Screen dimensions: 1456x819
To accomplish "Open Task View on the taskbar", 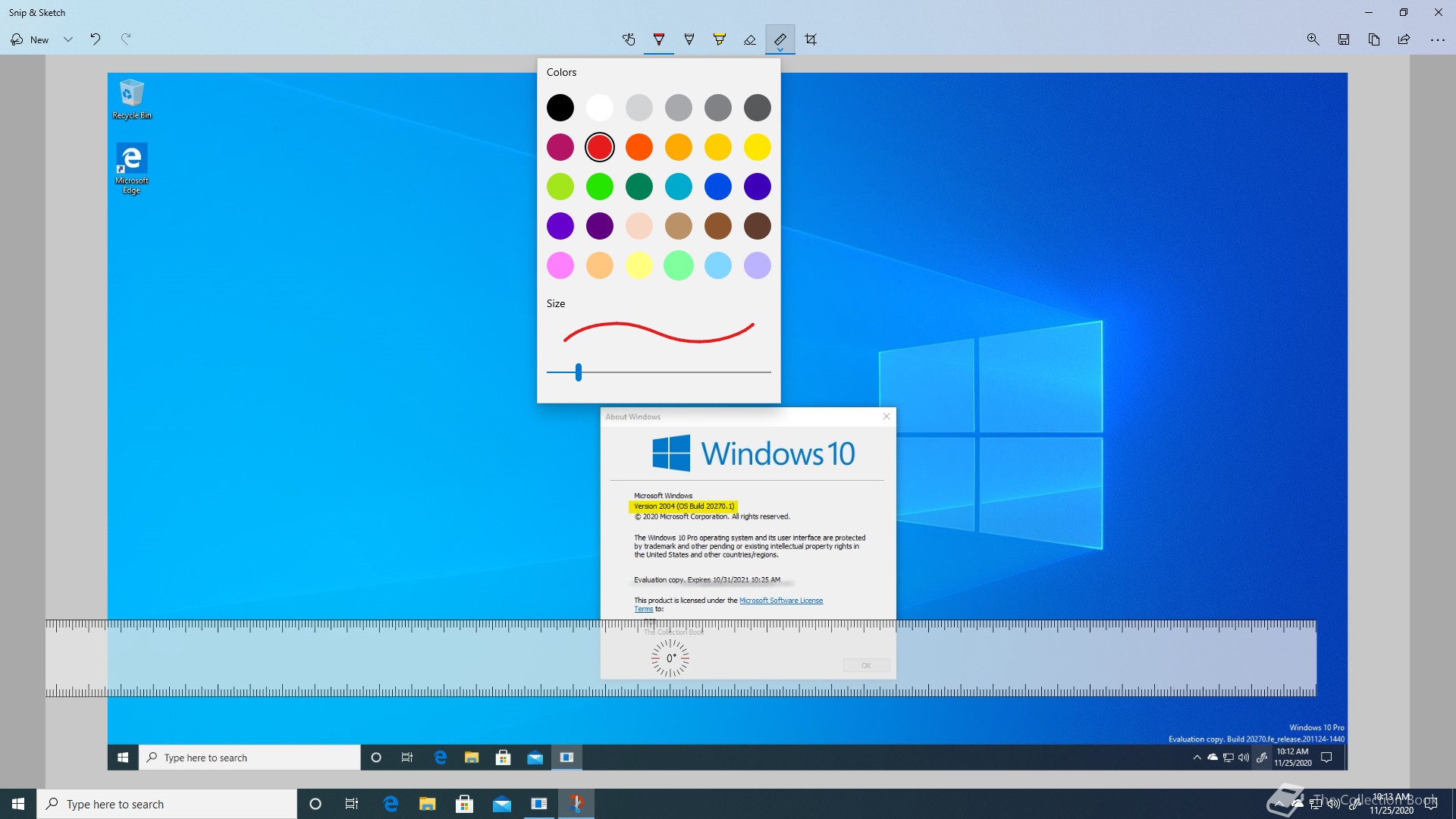I will (x=352, y=804).
